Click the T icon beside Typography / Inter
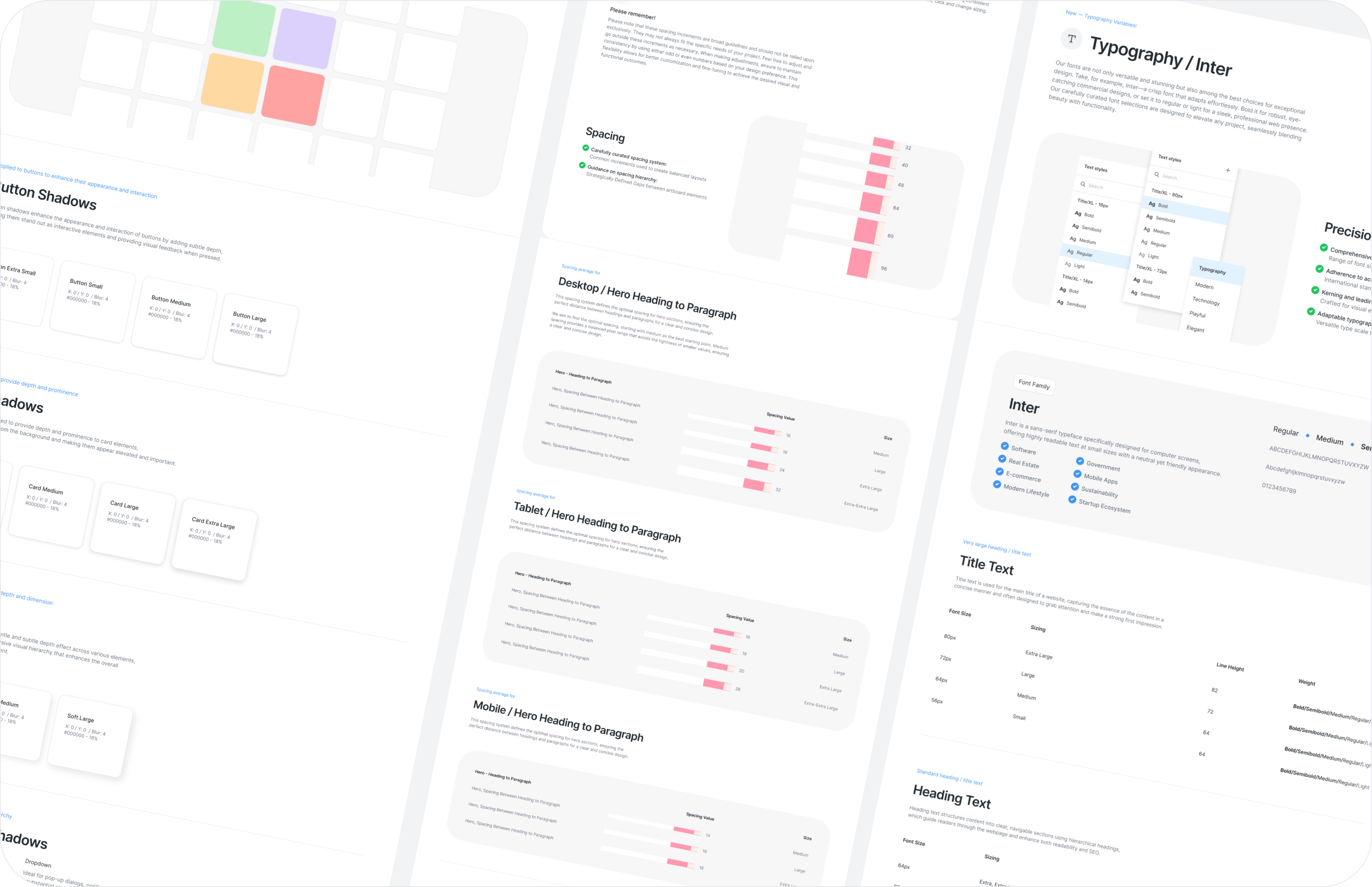This screenshot has width=1372, height=887. pyautogui.click(x=1071, y=39)
